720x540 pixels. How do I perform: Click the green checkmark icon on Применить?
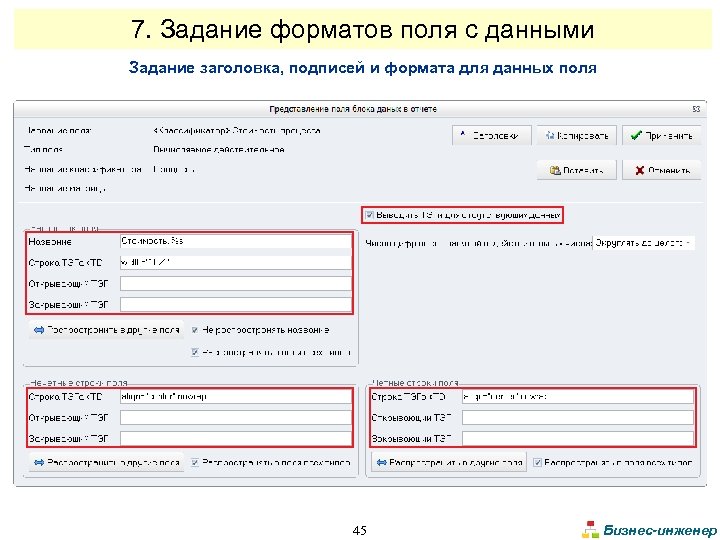[x=636, y=135]
